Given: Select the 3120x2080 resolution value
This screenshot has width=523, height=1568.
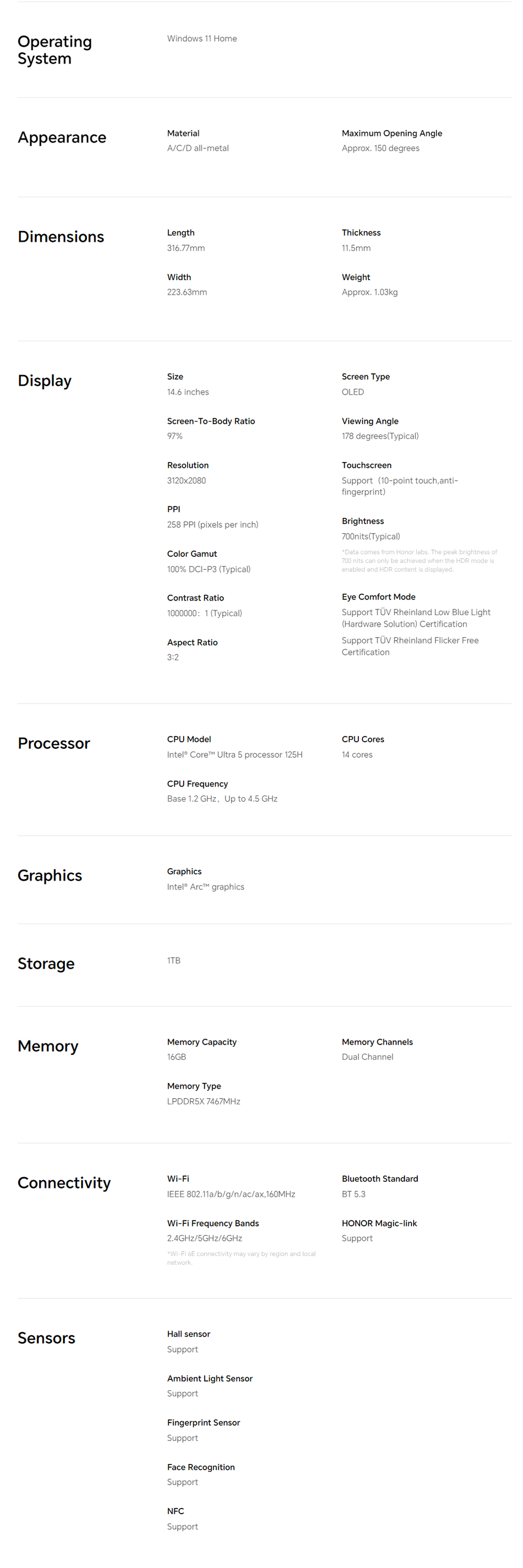Looking at the screenshot, I should click(186, 480).
